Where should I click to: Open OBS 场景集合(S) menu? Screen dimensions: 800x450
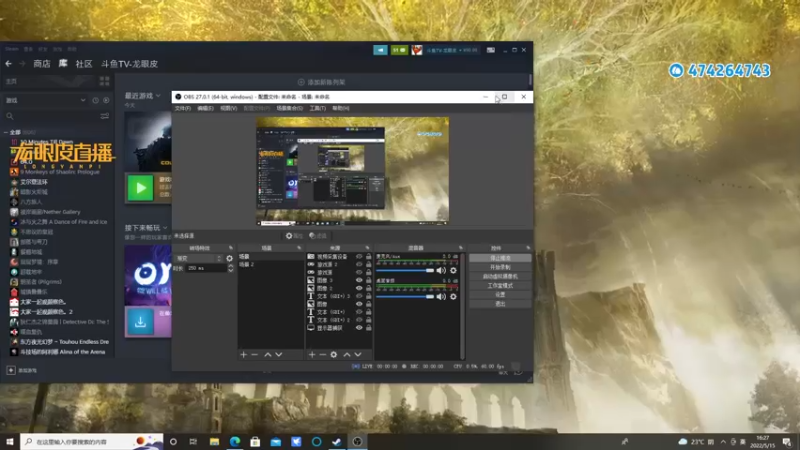[x=289, y=108]
